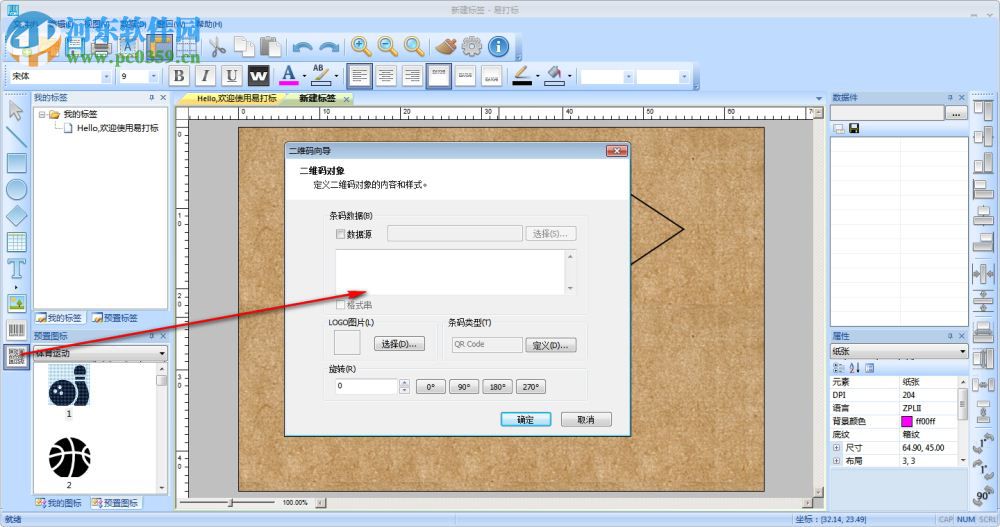Image resolution: width=1000 pixels, height=527 pixels.
Task: Select the pointer arrow tool
Action: (x=16, y=110)
